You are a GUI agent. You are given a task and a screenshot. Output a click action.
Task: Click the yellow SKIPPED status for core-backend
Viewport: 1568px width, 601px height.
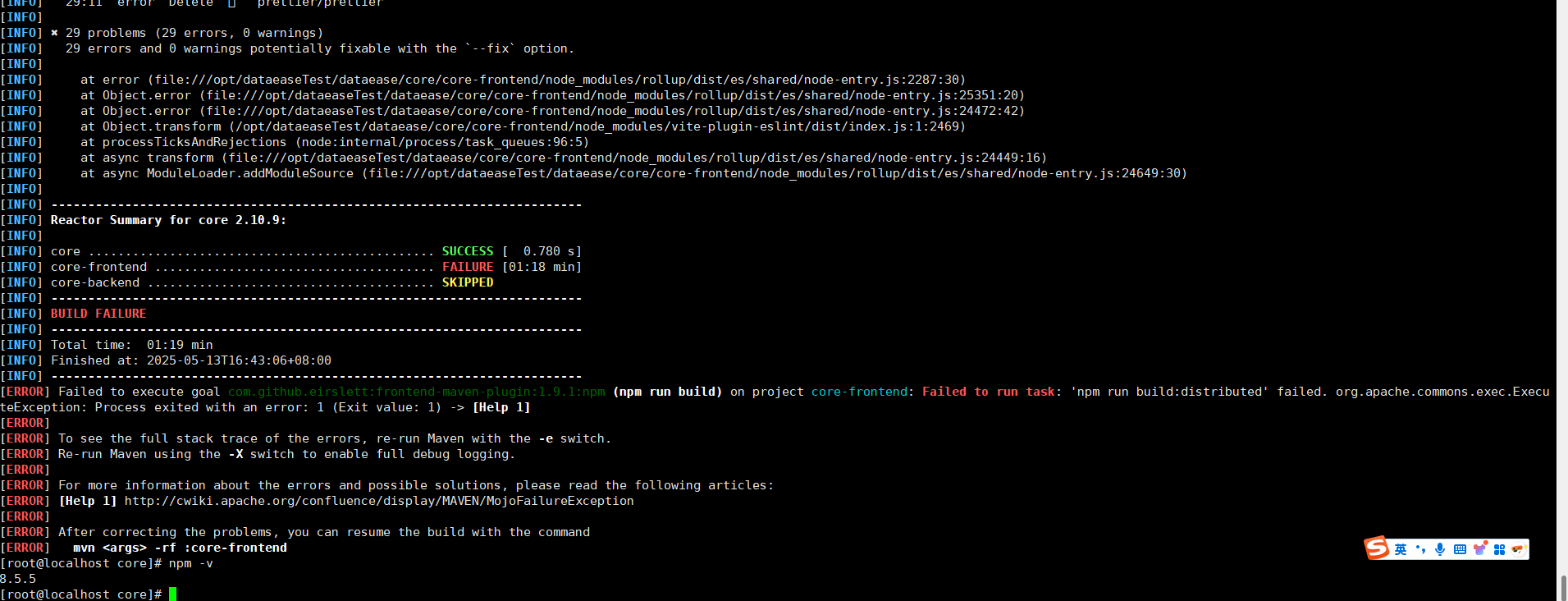point(468,282)
